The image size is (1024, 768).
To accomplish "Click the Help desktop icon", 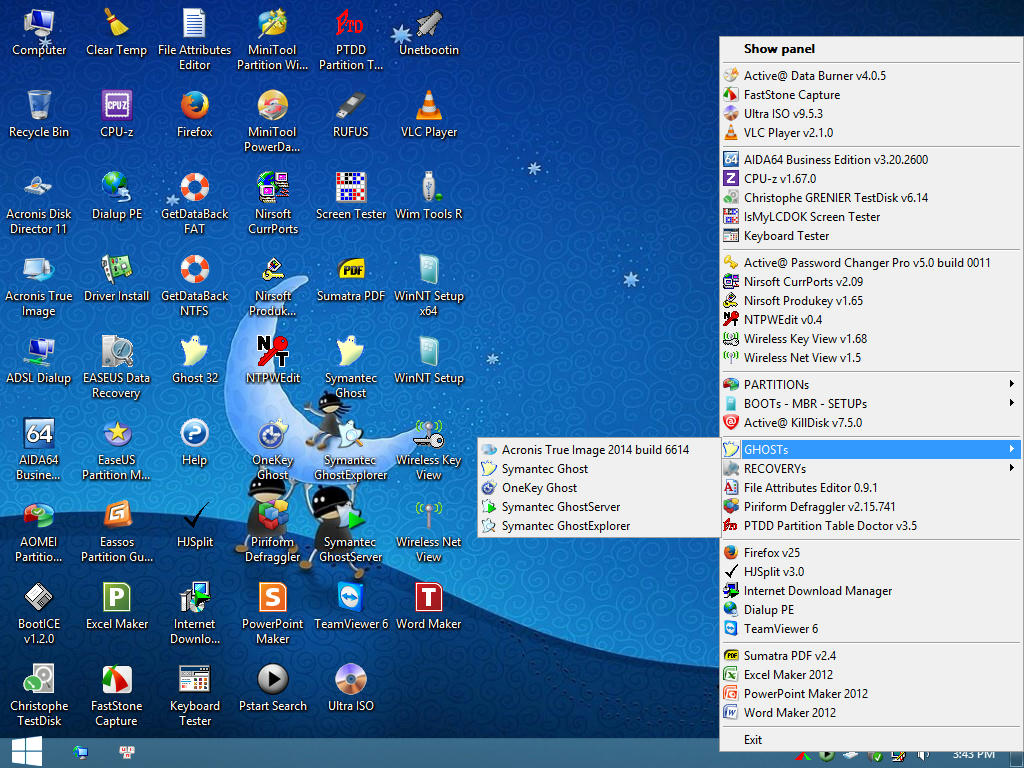I will pos(195,442).
